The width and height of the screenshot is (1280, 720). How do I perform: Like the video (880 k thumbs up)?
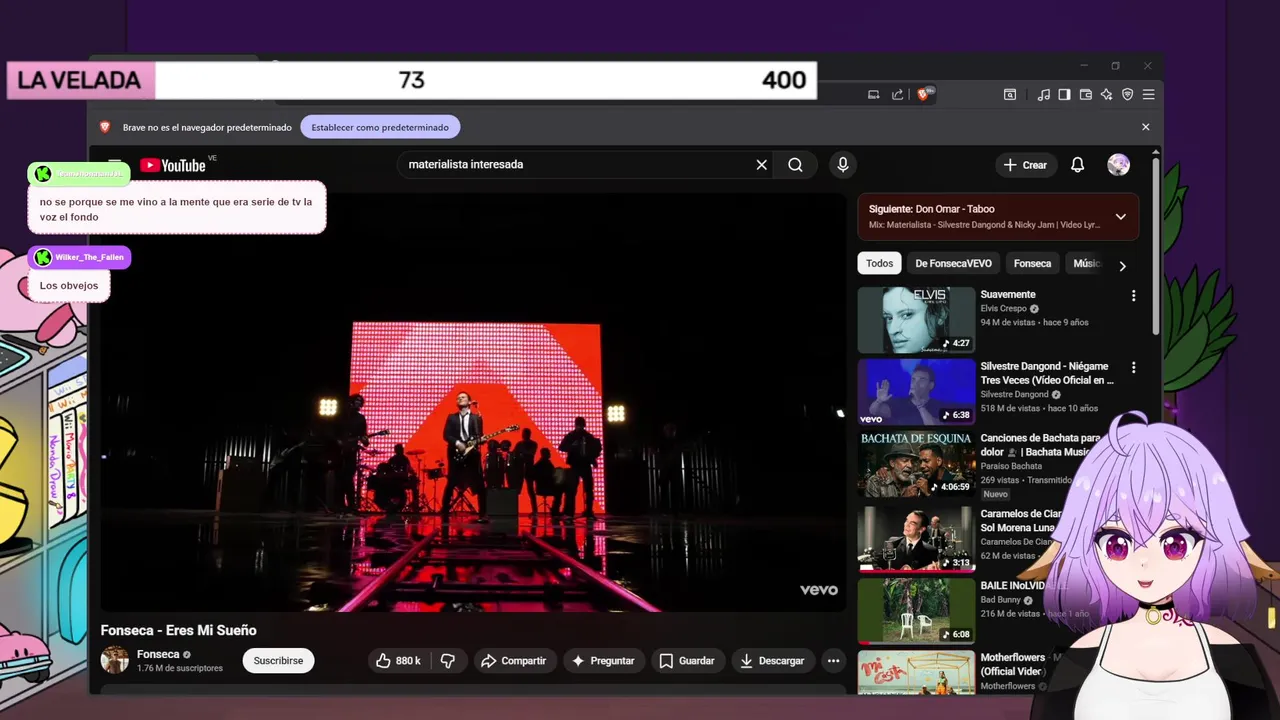pyautogui.click(x=397, y=661)
